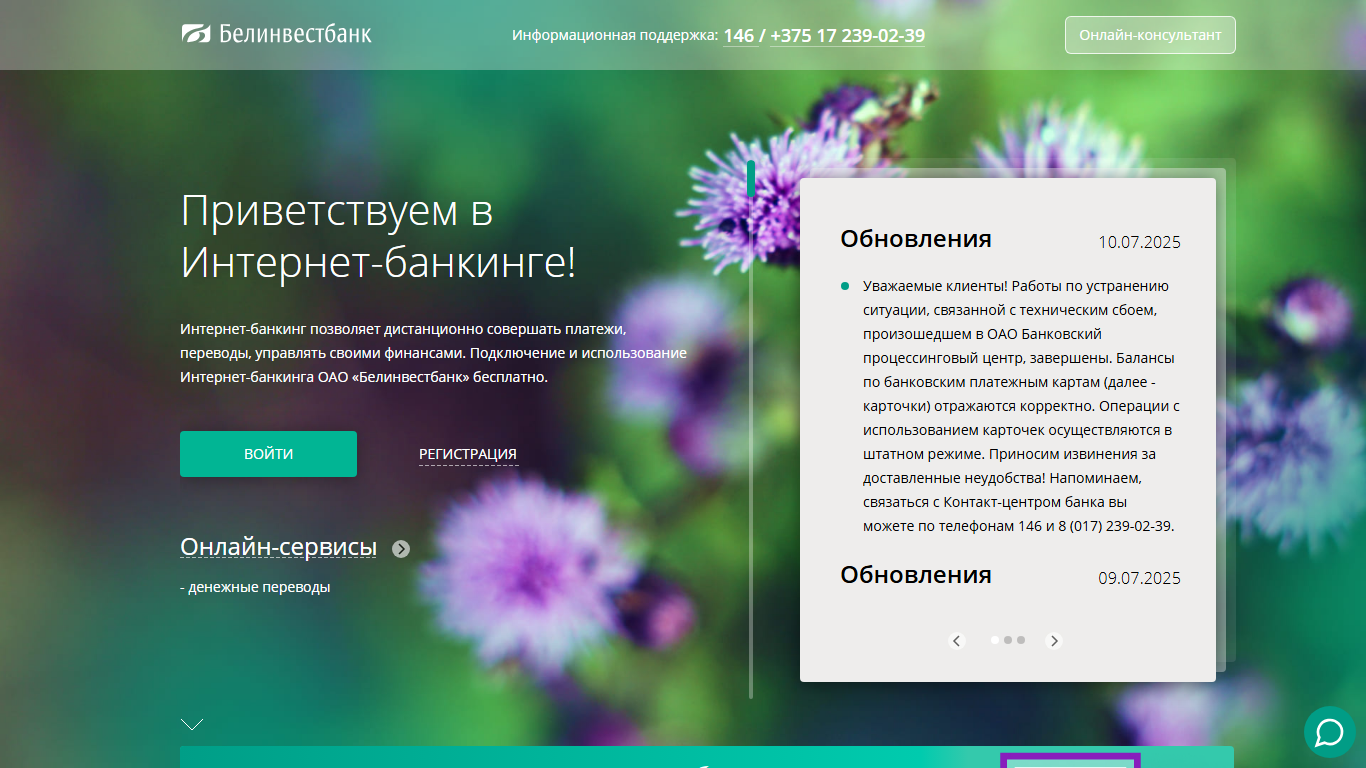Click the news paragraph starting Уважаемые клиенты
Screen dimensions: 1366x768
[x=1020, y=406]
